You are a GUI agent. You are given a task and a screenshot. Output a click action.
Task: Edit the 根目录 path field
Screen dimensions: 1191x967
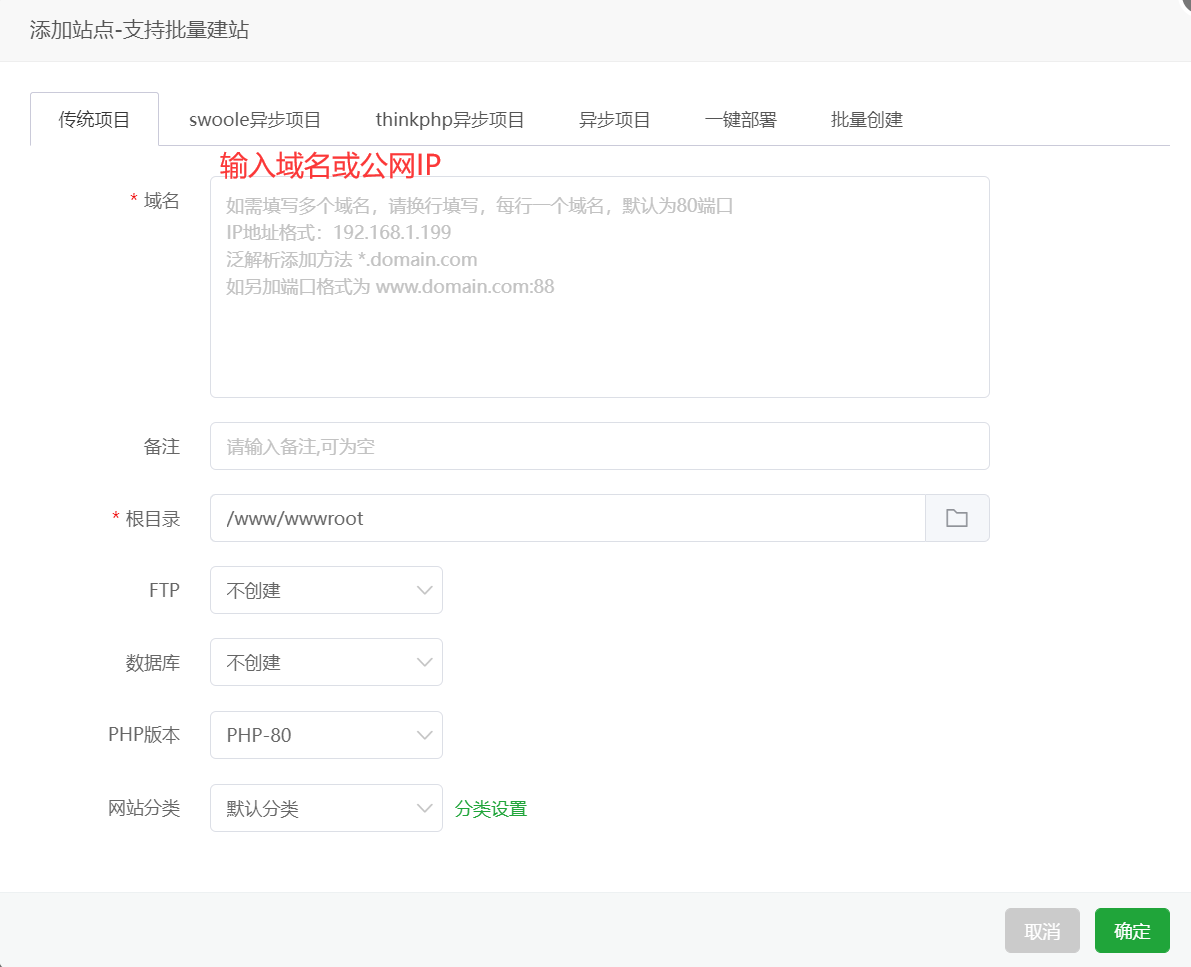(567, 518)
